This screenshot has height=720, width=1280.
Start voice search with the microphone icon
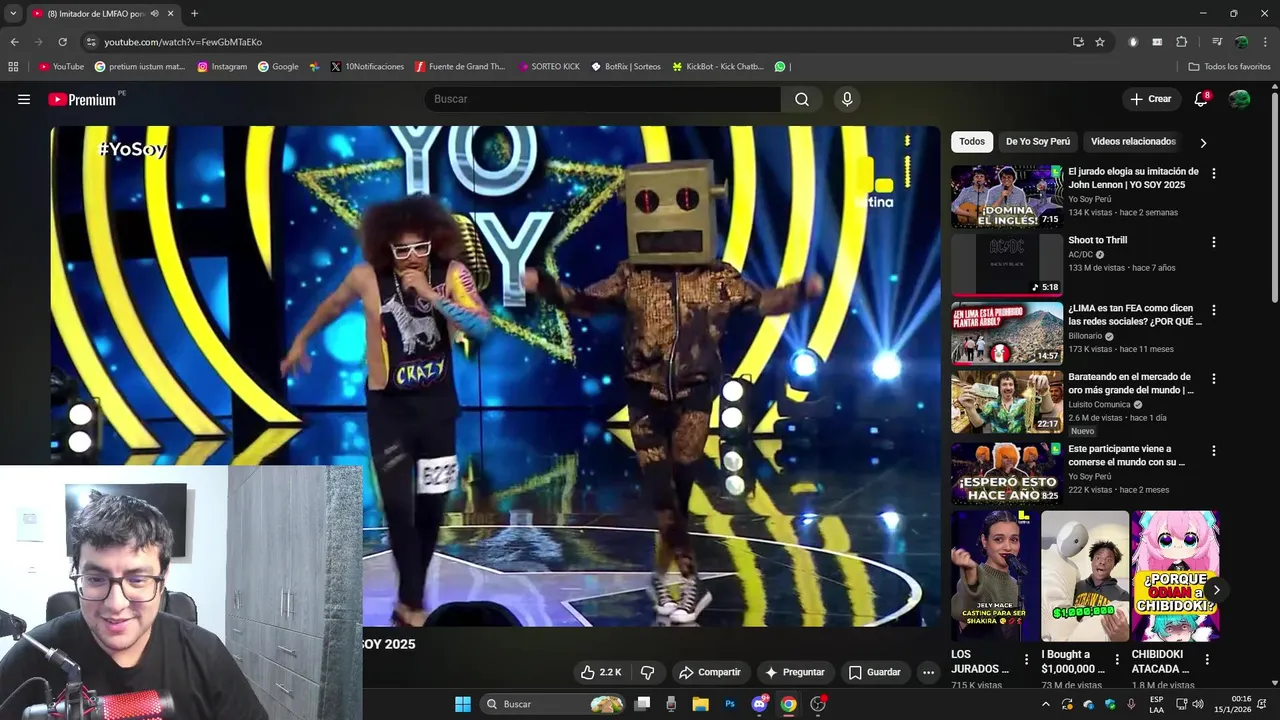(x=847, y=99)
